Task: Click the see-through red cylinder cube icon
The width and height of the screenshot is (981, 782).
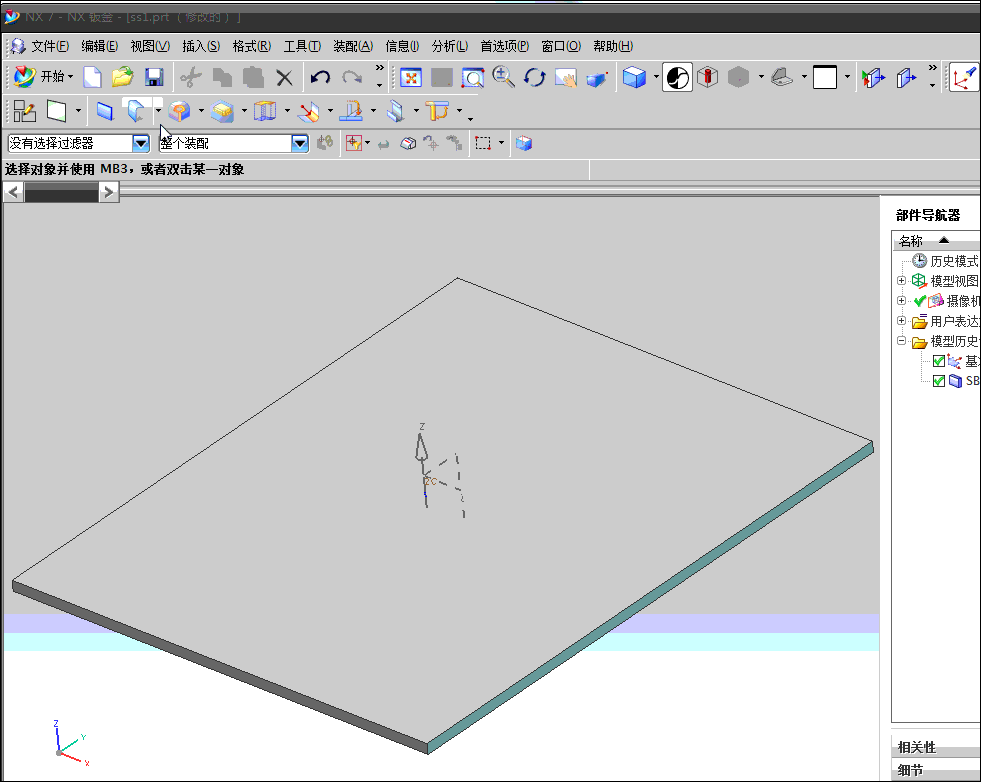Action: pyautogui.click(x=708, y=78)
